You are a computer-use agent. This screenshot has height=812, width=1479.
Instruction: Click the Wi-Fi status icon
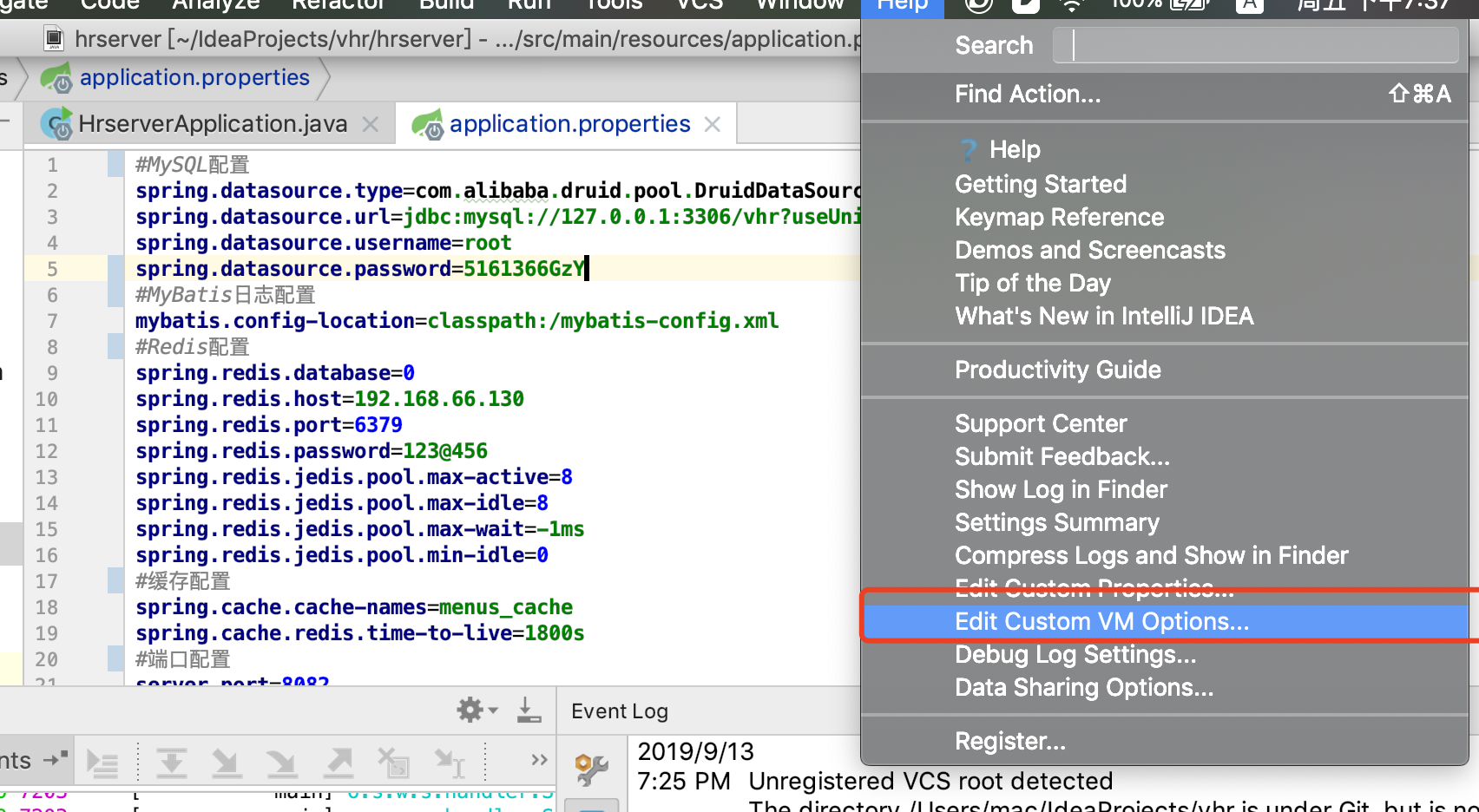(x=1072, y=5)
